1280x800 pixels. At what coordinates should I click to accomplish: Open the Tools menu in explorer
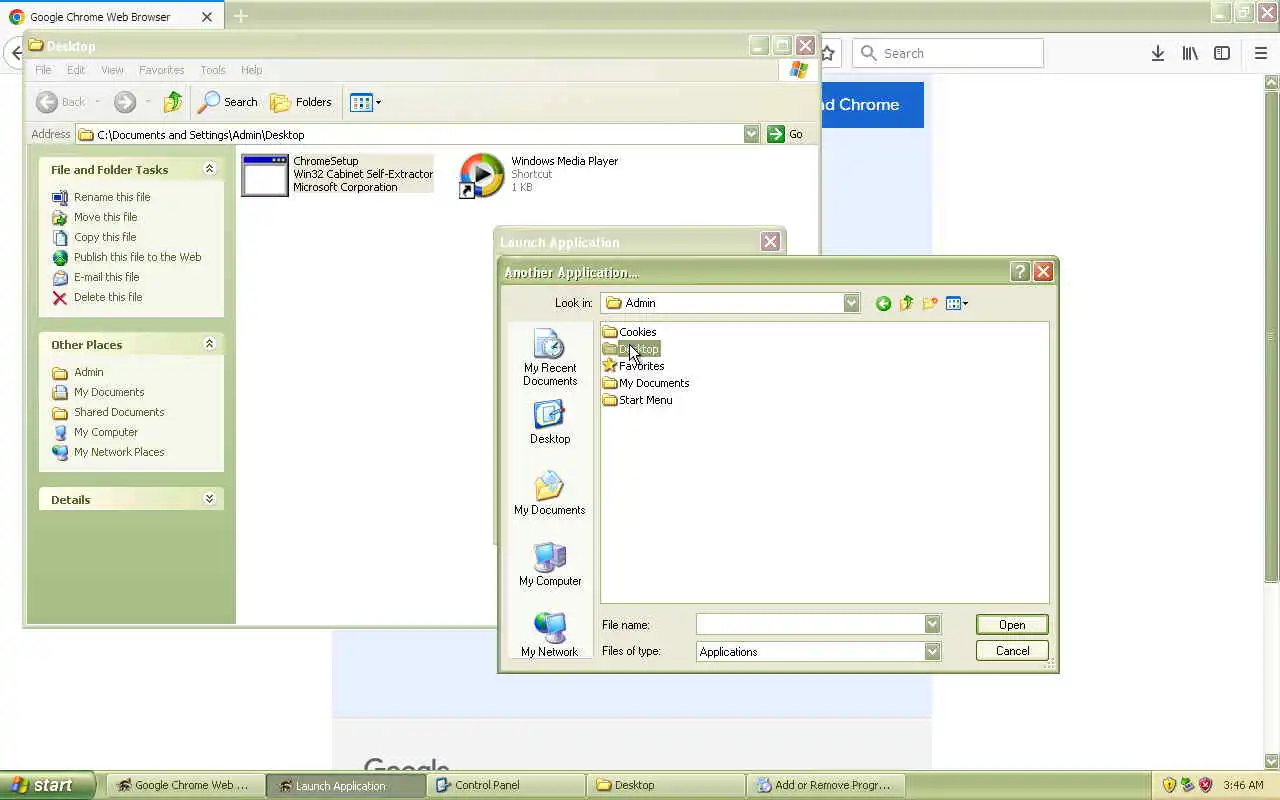coord(213,70)
